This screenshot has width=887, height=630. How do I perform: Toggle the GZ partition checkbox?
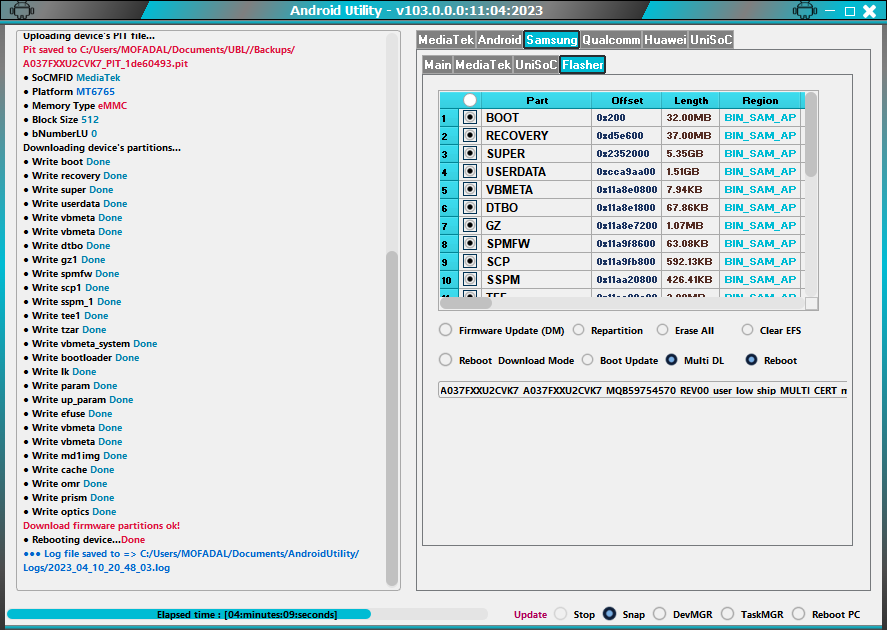click(470, 225)
